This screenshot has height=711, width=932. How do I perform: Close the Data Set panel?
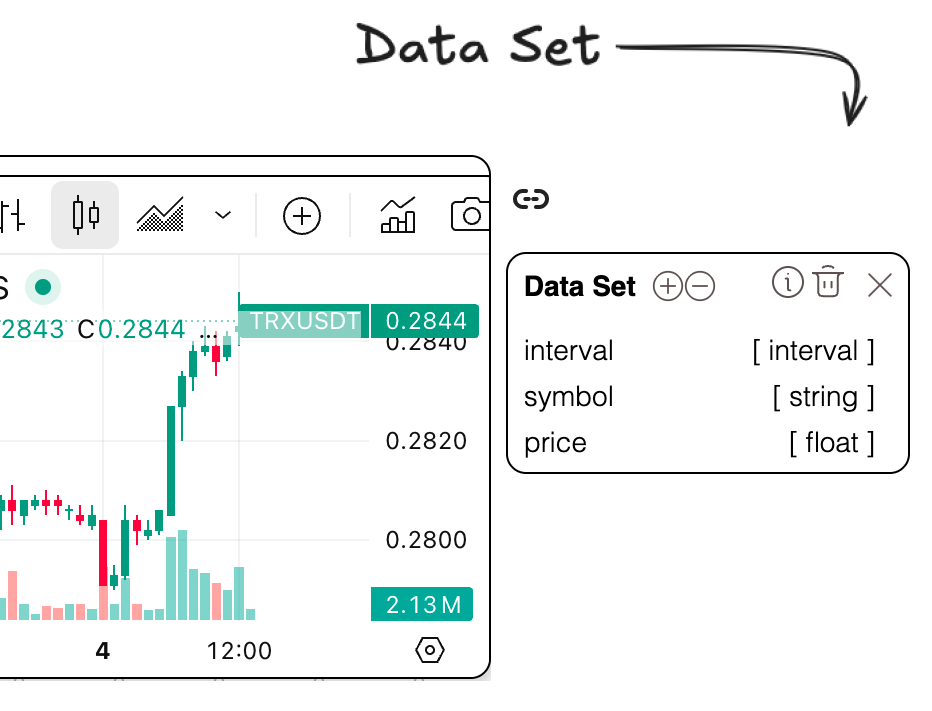[x=880, y=286]
